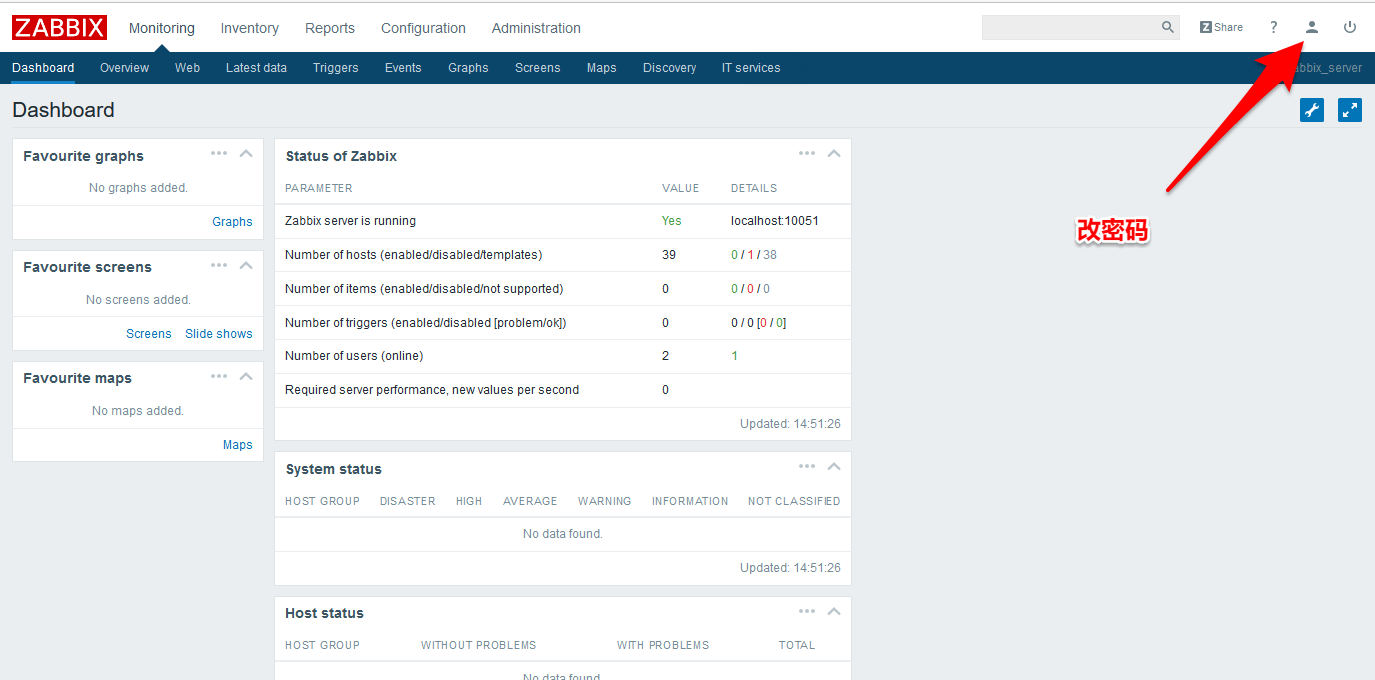This screenshot has width=1375, height=680.
Task: Open the Inventory main menu
Action: pos(250,28)
